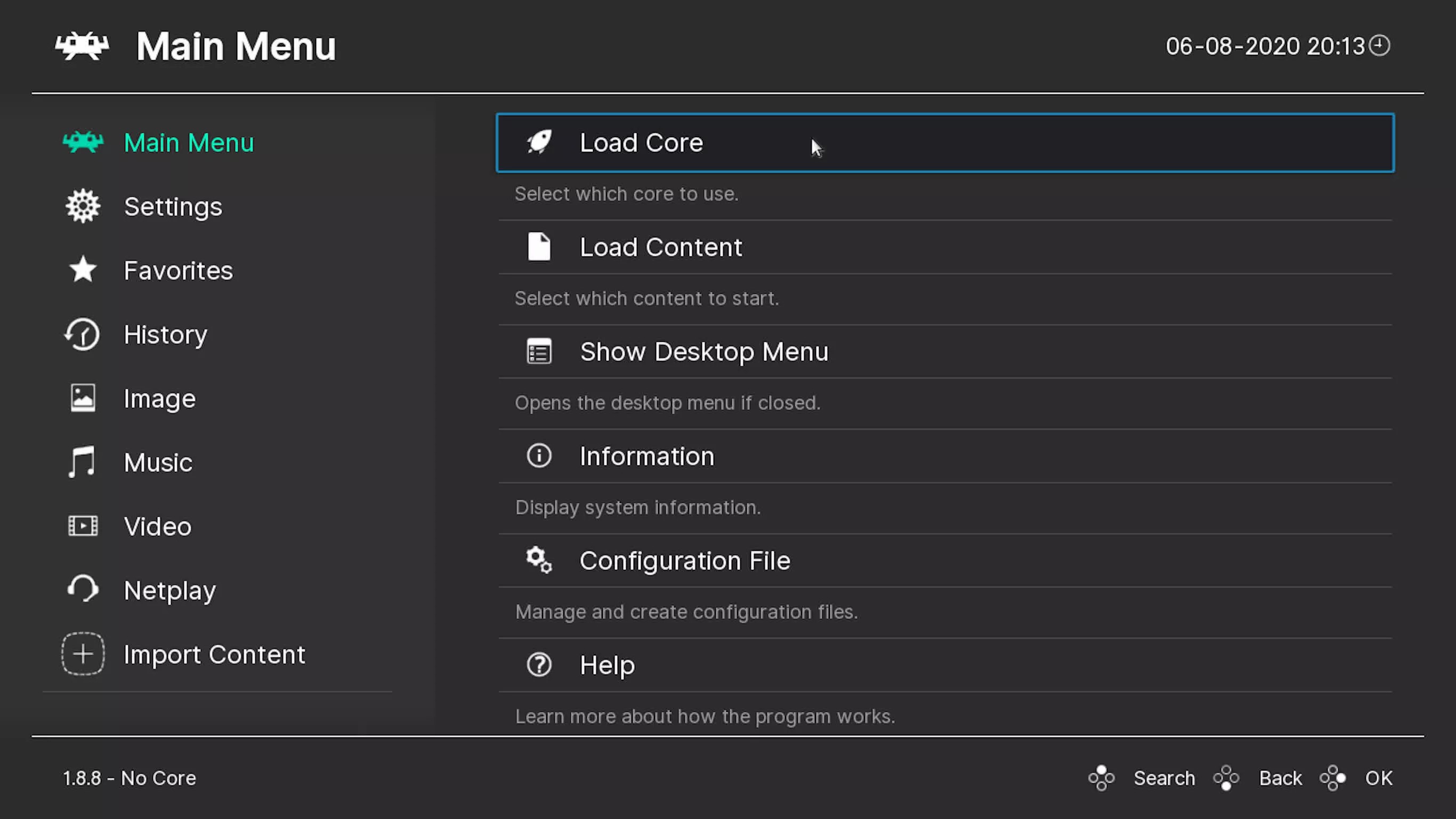Select the Configuration File gear icon

[539, 560]
